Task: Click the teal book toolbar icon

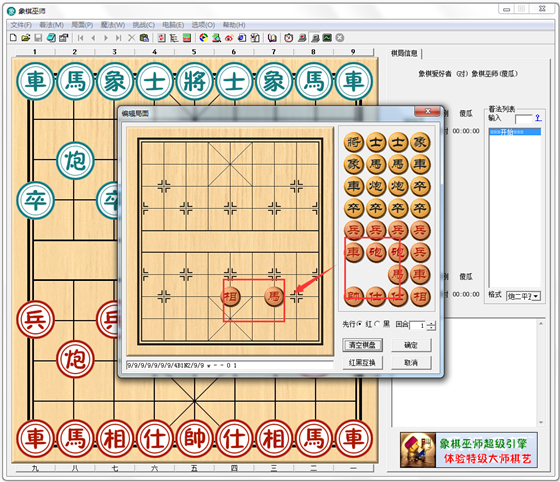Action: [x=51, y=37]
